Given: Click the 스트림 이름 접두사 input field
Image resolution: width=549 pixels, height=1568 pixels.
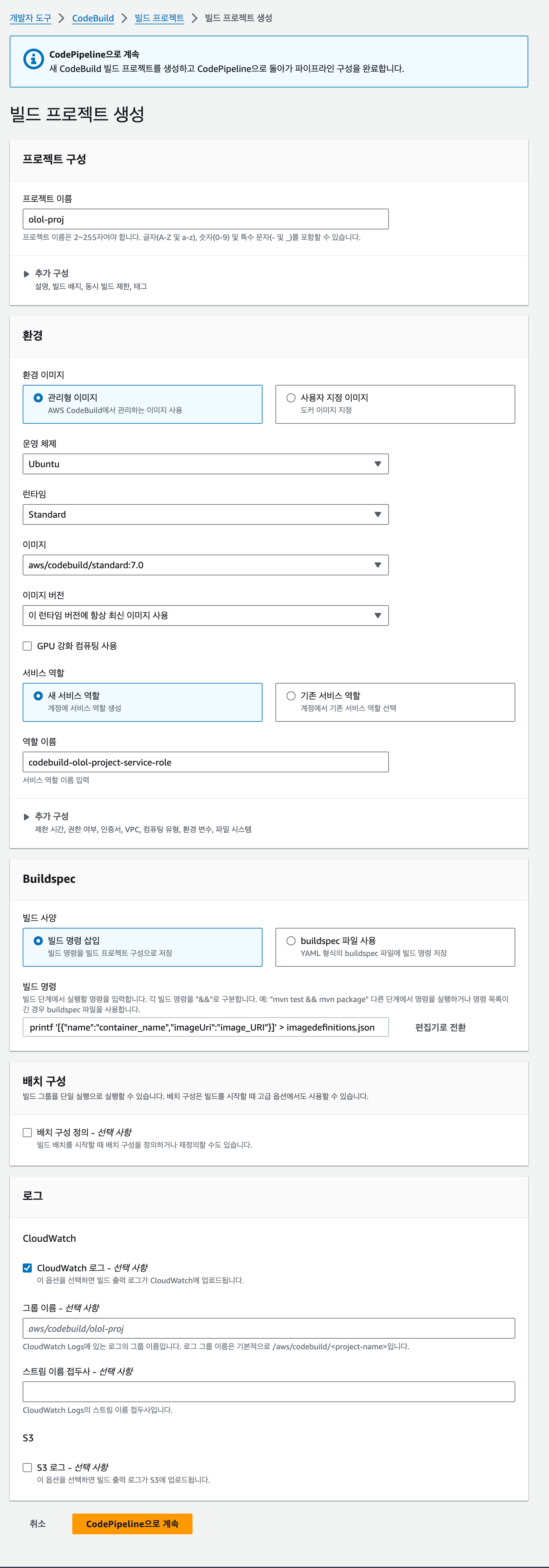Looking at the screenshot, I should 269,1391.
